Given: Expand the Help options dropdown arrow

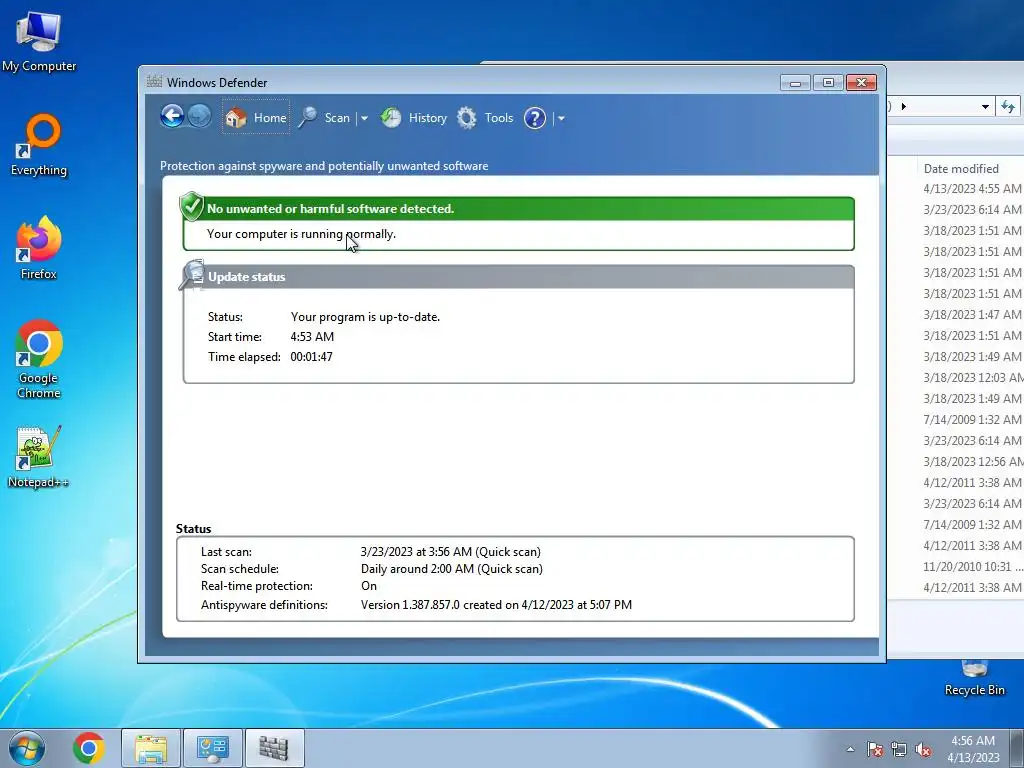Looking at the screenshot, I should coord(561,119).
